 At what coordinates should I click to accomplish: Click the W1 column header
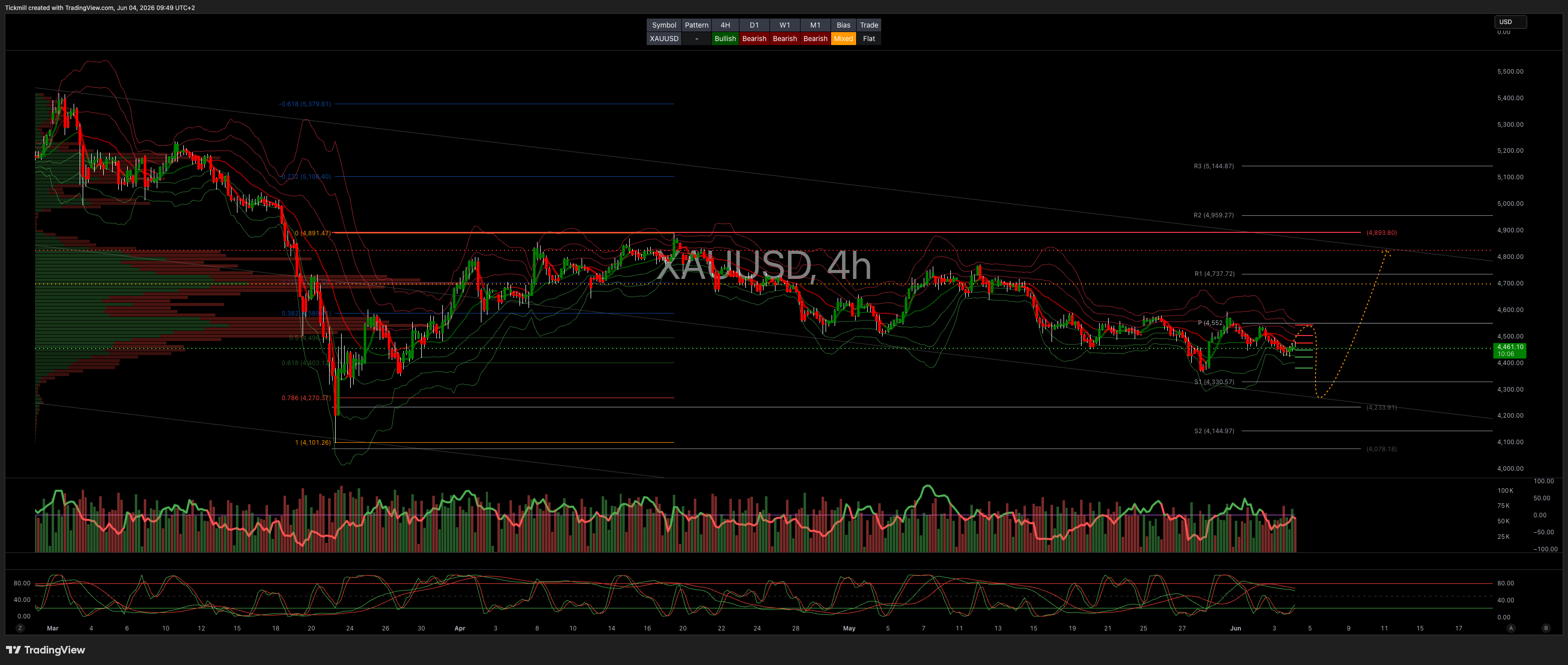[x=785, y=25]
